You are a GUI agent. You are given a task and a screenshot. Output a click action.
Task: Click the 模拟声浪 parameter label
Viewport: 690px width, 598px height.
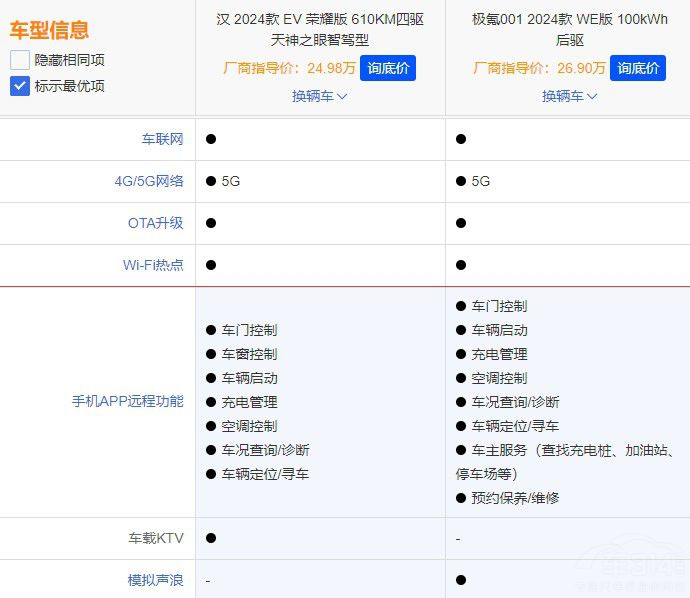155,580
